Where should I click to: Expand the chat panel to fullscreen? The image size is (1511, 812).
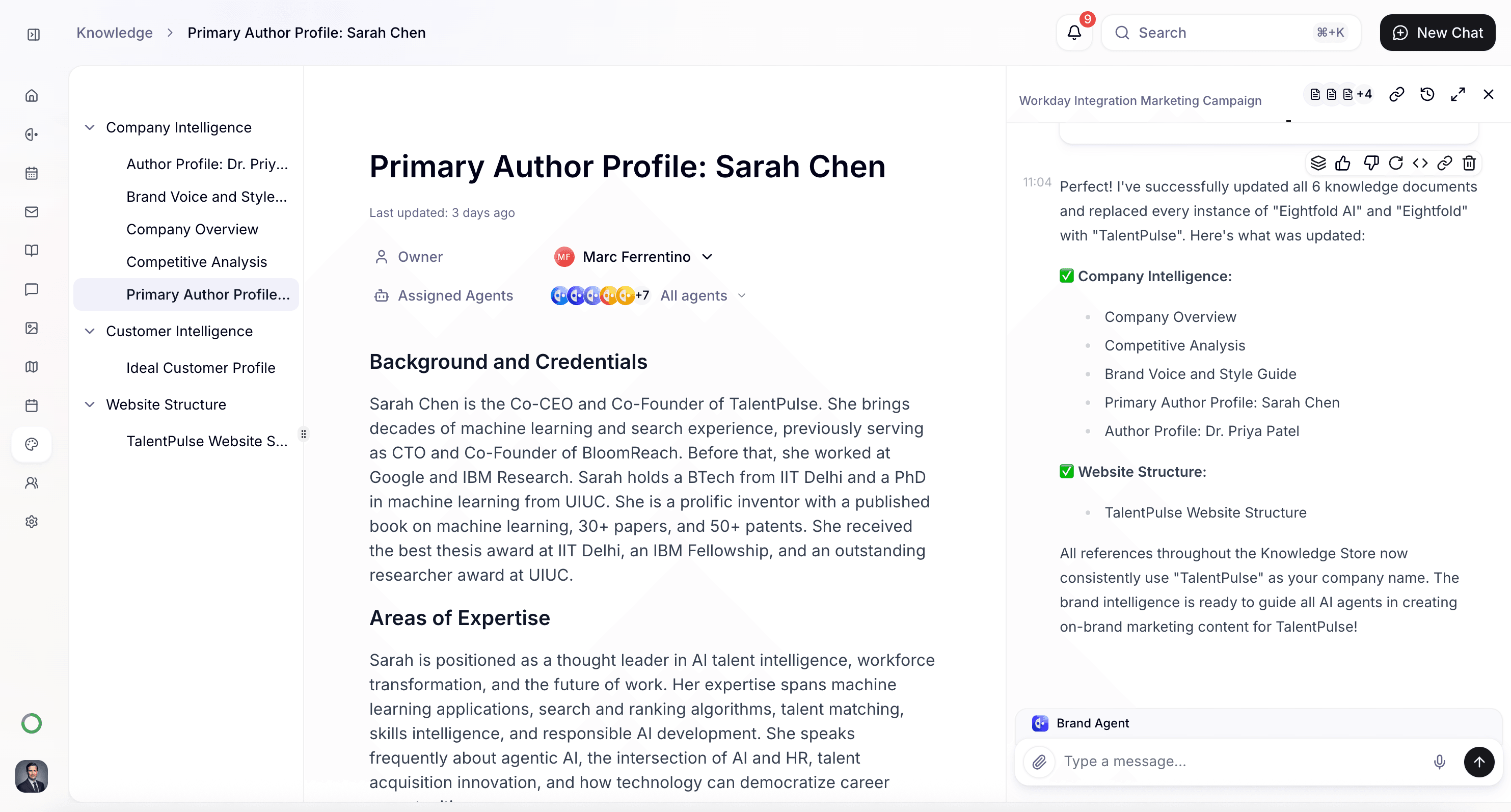click(x=1459, y=94)
